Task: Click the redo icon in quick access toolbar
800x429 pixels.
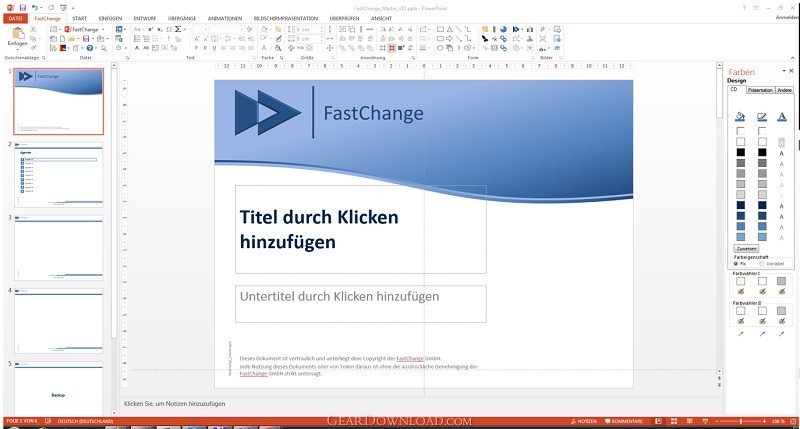Action: 51,8
